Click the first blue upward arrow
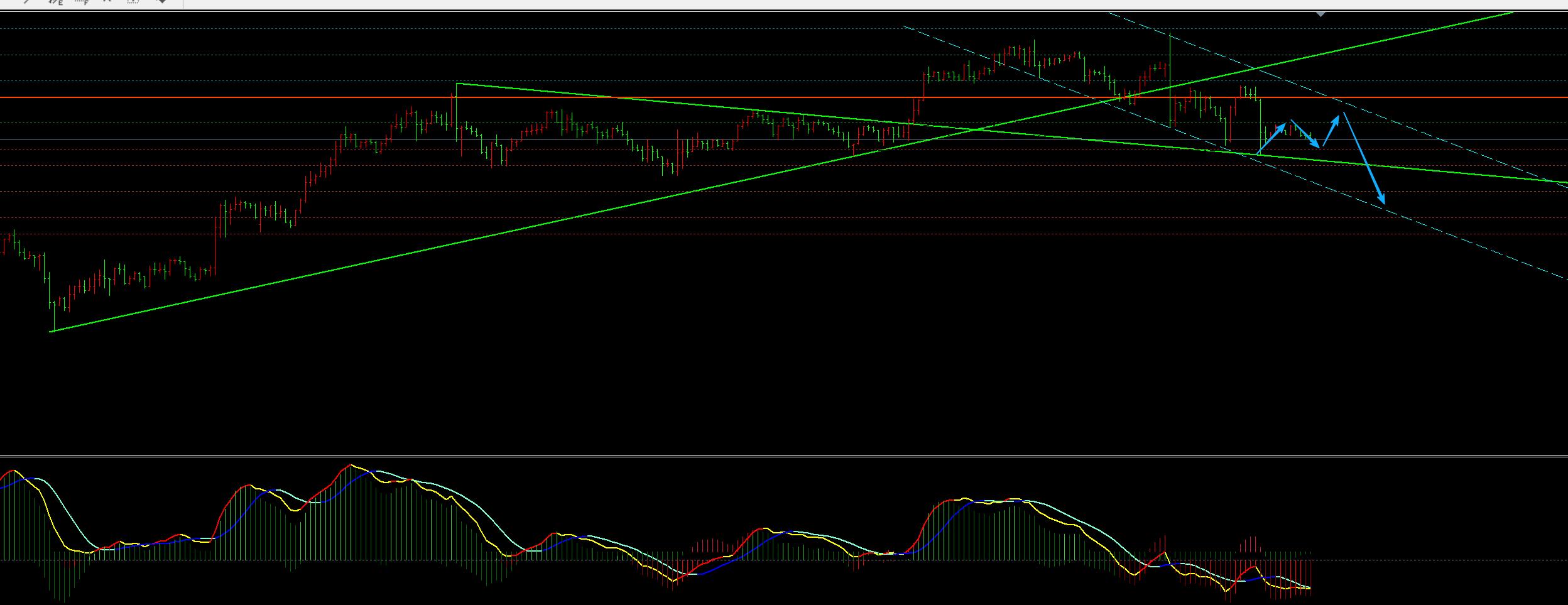Screen dimensions: 1568x605 1271,139
